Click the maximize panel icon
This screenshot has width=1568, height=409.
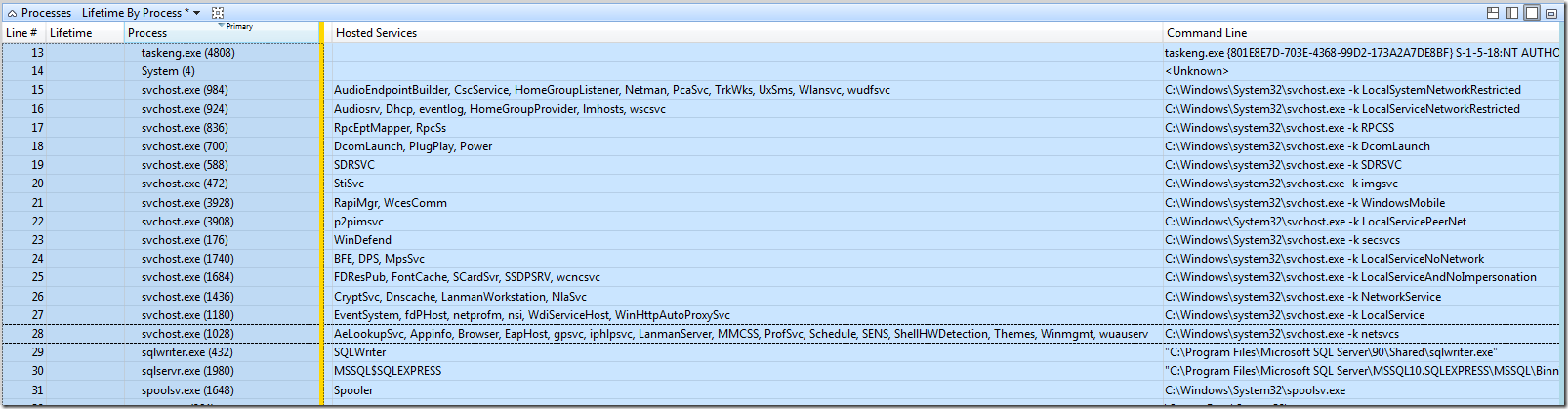[1551, 13]
